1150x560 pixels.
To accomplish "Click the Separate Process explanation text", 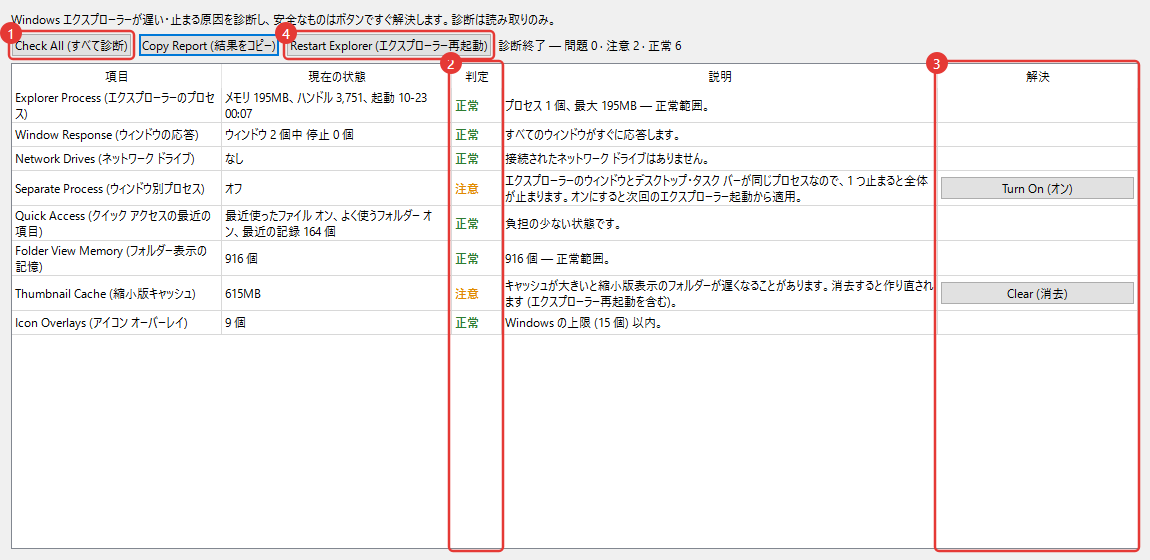I will click(719, 188).
